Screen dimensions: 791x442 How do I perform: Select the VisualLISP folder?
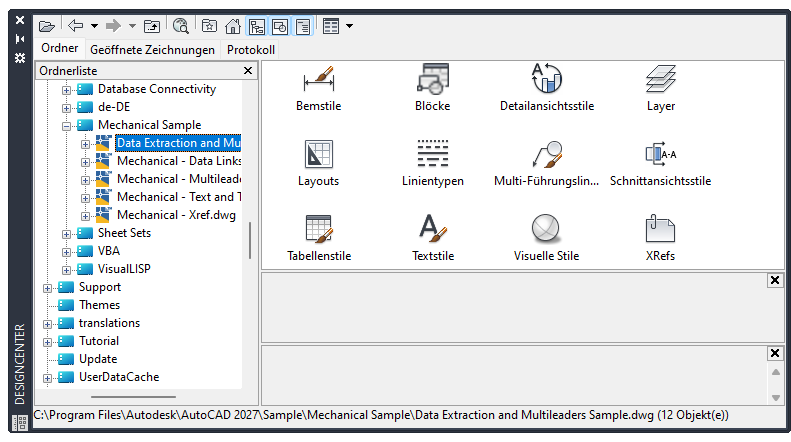[x=124, y=269]
